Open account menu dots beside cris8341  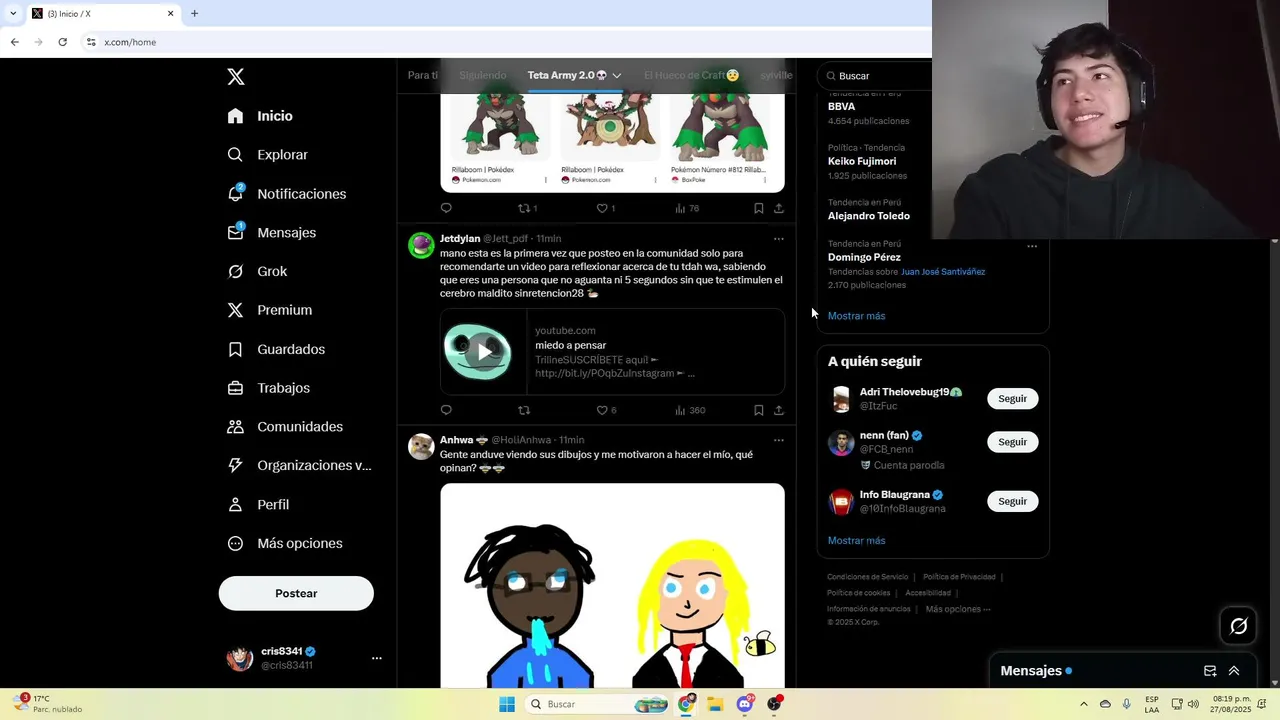pos(377,658)
